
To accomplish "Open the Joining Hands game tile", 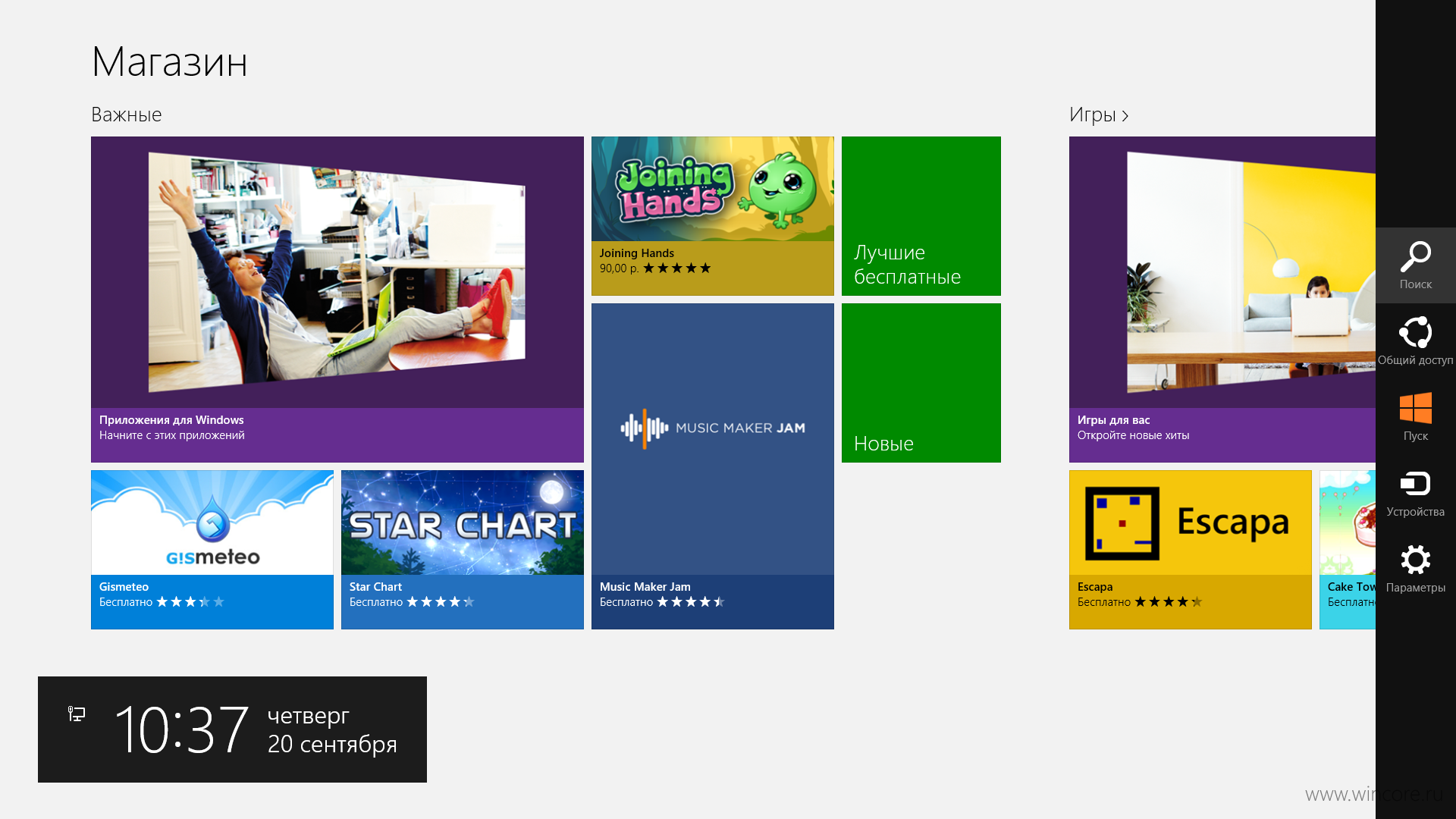I will coord(712,216).
